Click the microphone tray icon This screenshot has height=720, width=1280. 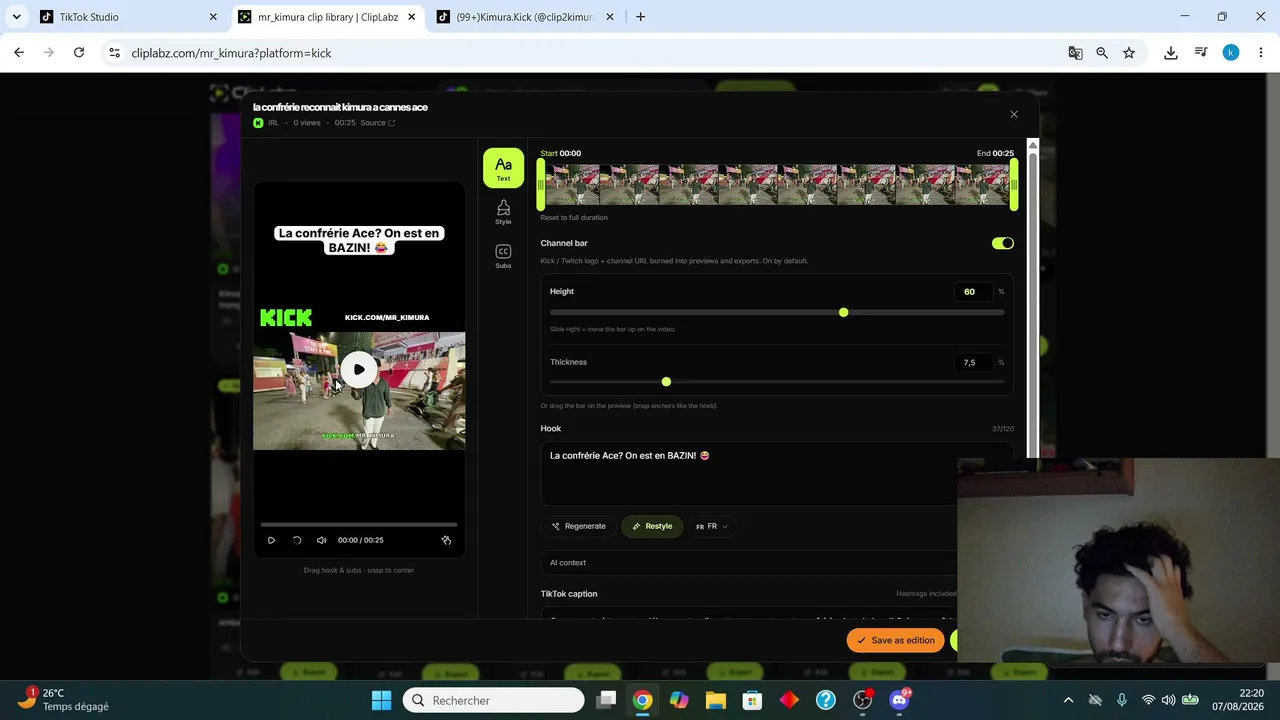click(x=1122, y=700)
